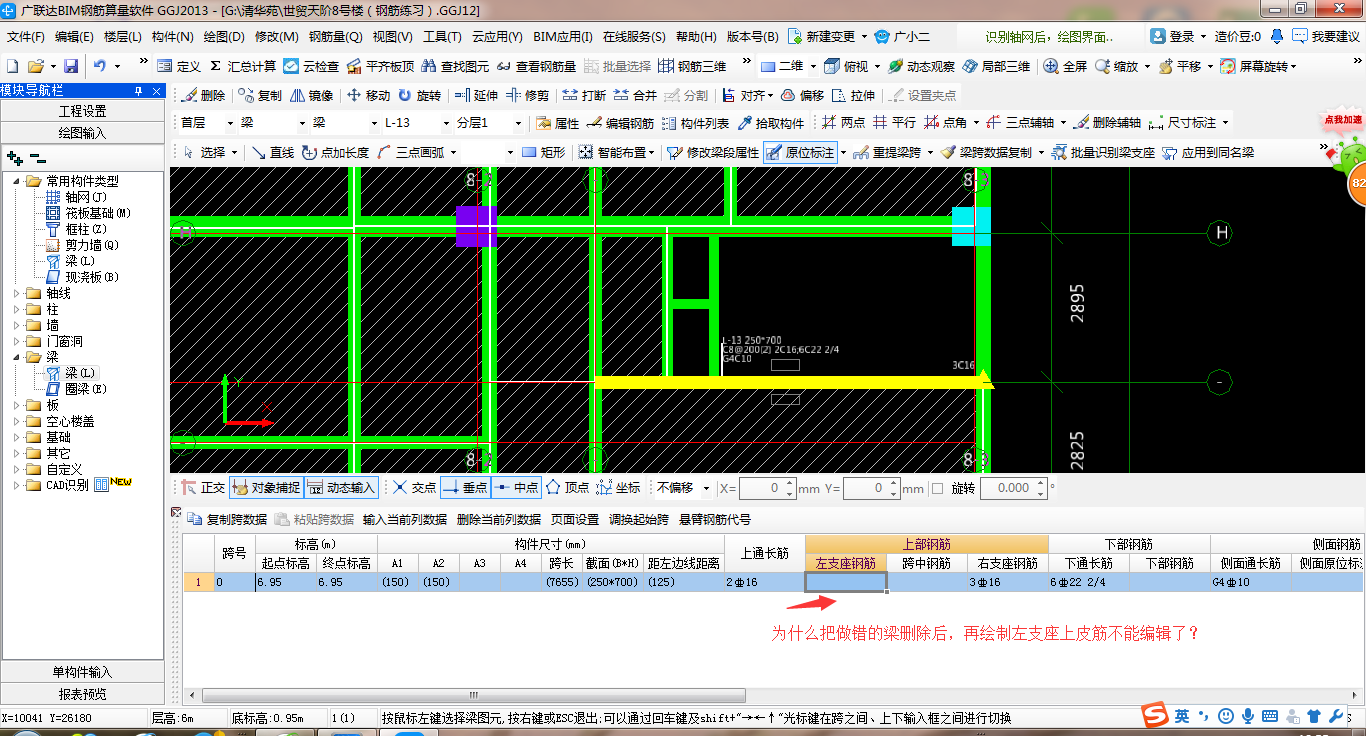
Task: Open the 文件(F) menu
Action: pyautogui.click(x=26, y=37)
